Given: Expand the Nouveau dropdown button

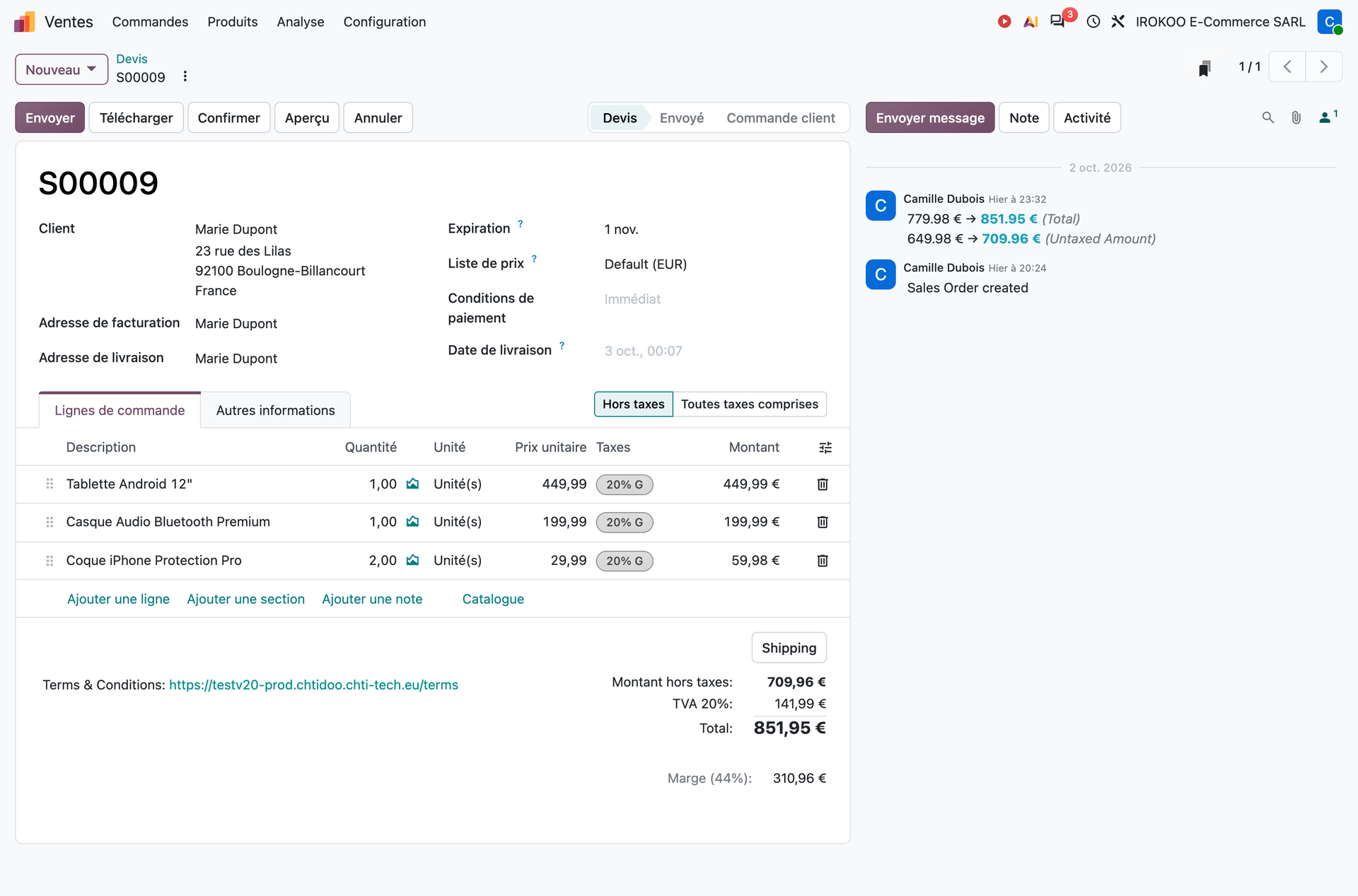Looking at the screenshot, I should 62,69.
